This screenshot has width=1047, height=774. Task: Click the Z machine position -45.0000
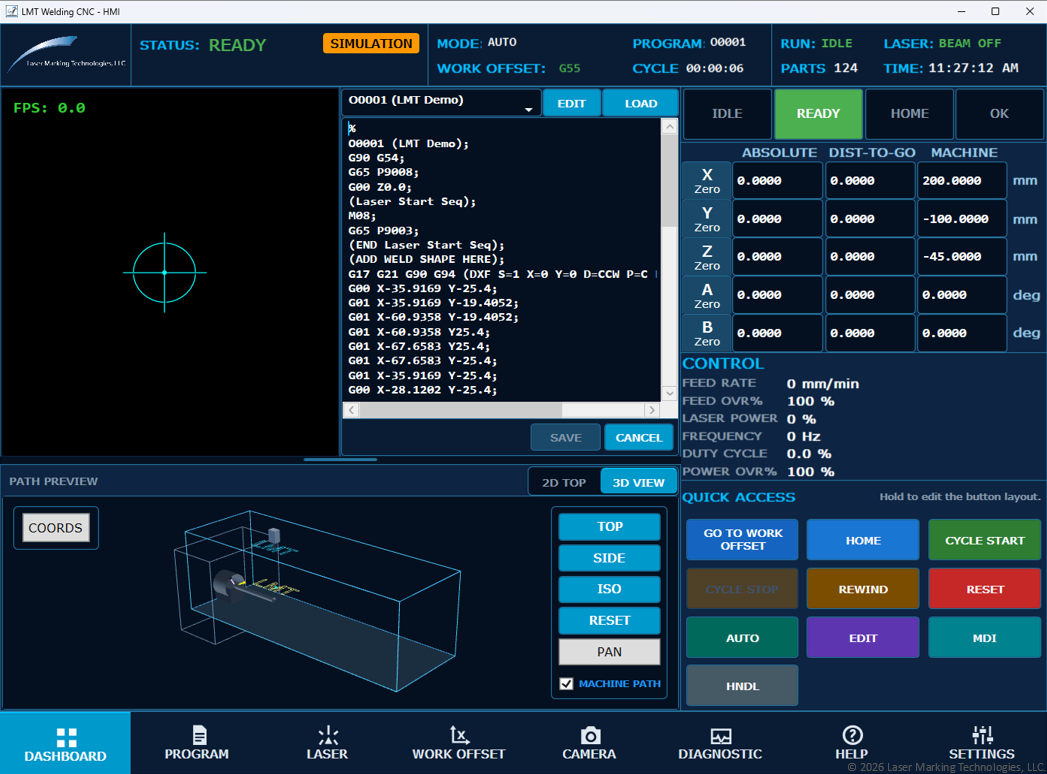tap(962, 257)
